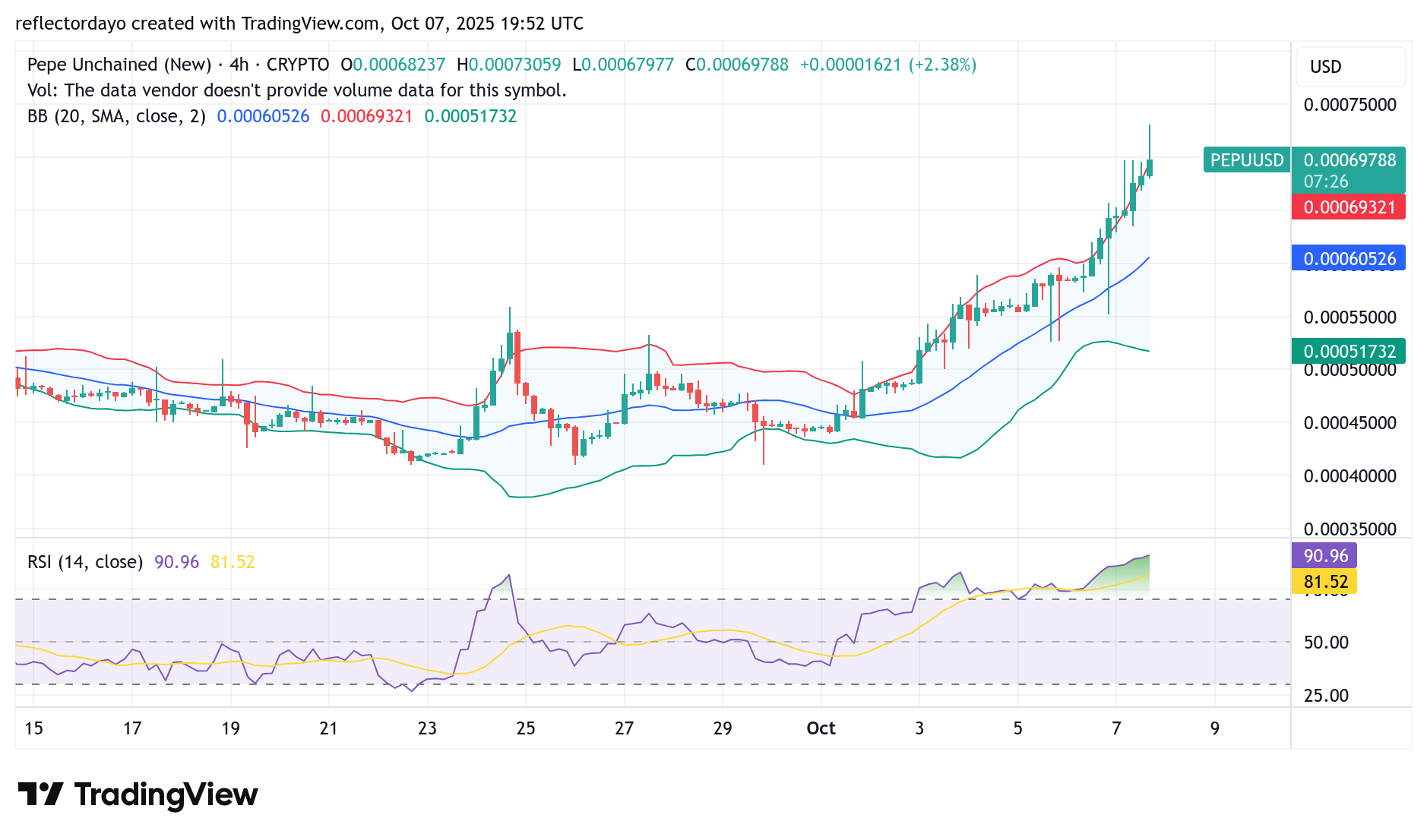The image size is (1427, 840).
Task: Click the current price label 0.00069788 on axis
Action: (x=1349, y=160)
